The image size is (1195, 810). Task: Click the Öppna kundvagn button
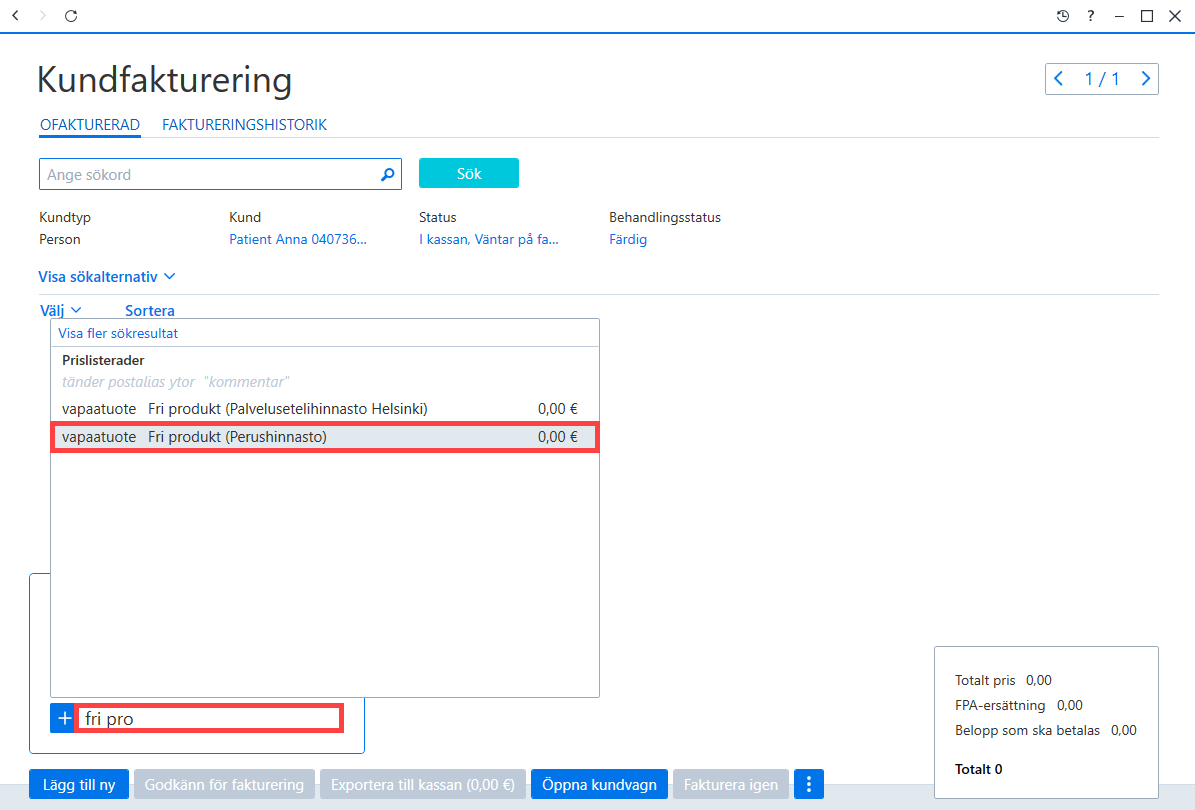coord(599,784)
